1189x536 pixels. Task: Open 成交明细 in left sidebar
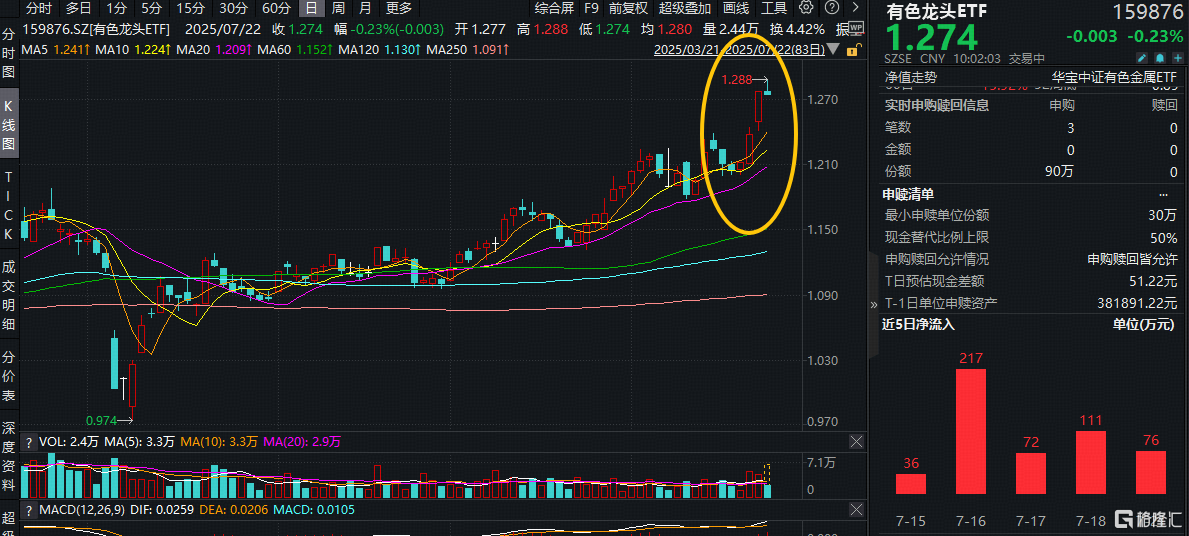point(9,297)
